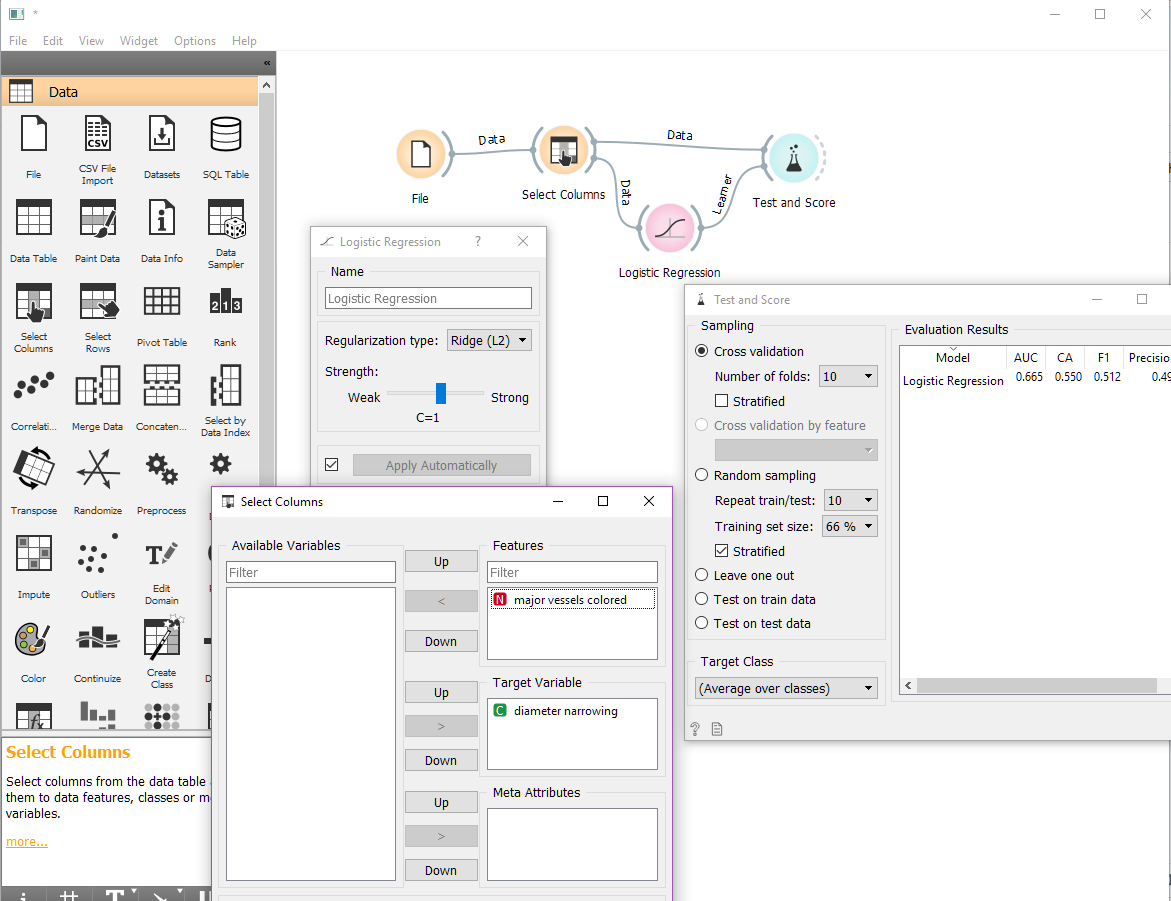The width and height of the screenshot is (1171, 901).
Task: Open the Target Class combo box
Action: click(786, 688)
